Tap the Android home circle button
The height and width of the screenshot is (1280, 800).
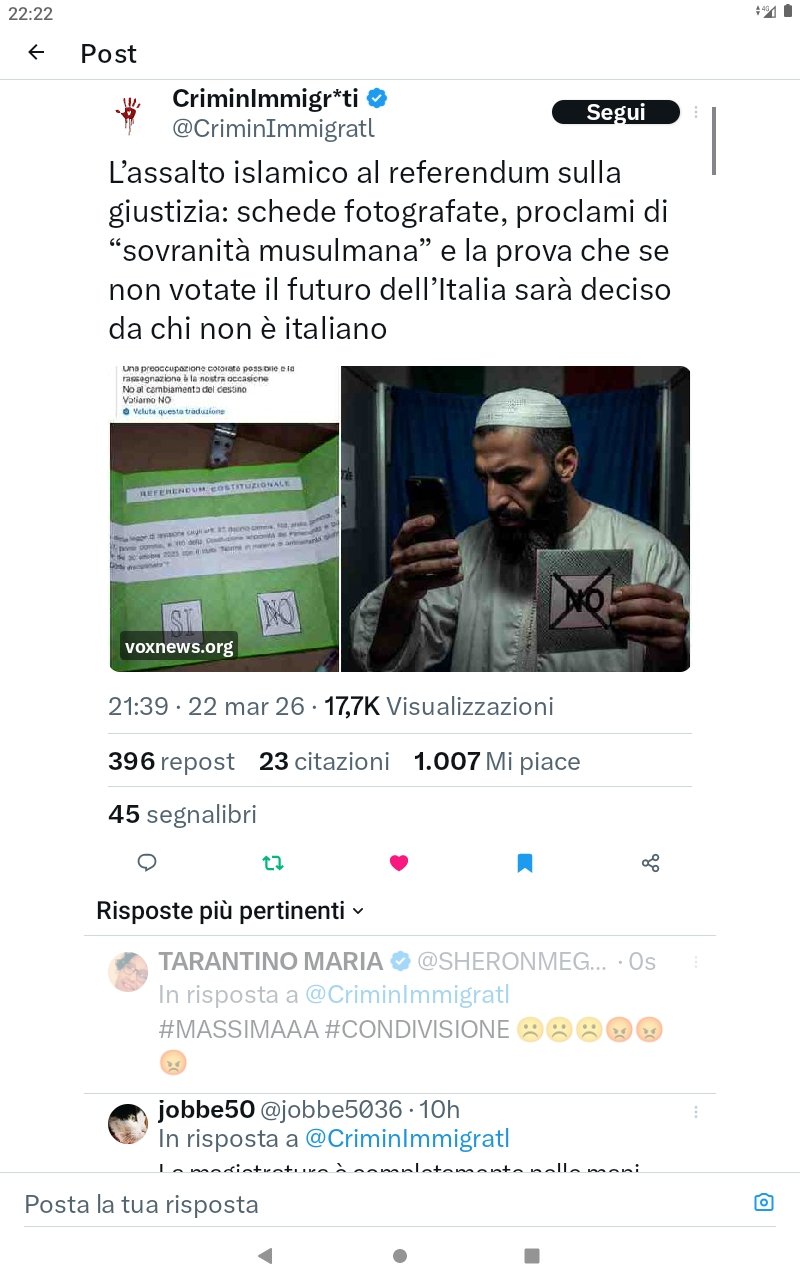[x=400, y=1255]
